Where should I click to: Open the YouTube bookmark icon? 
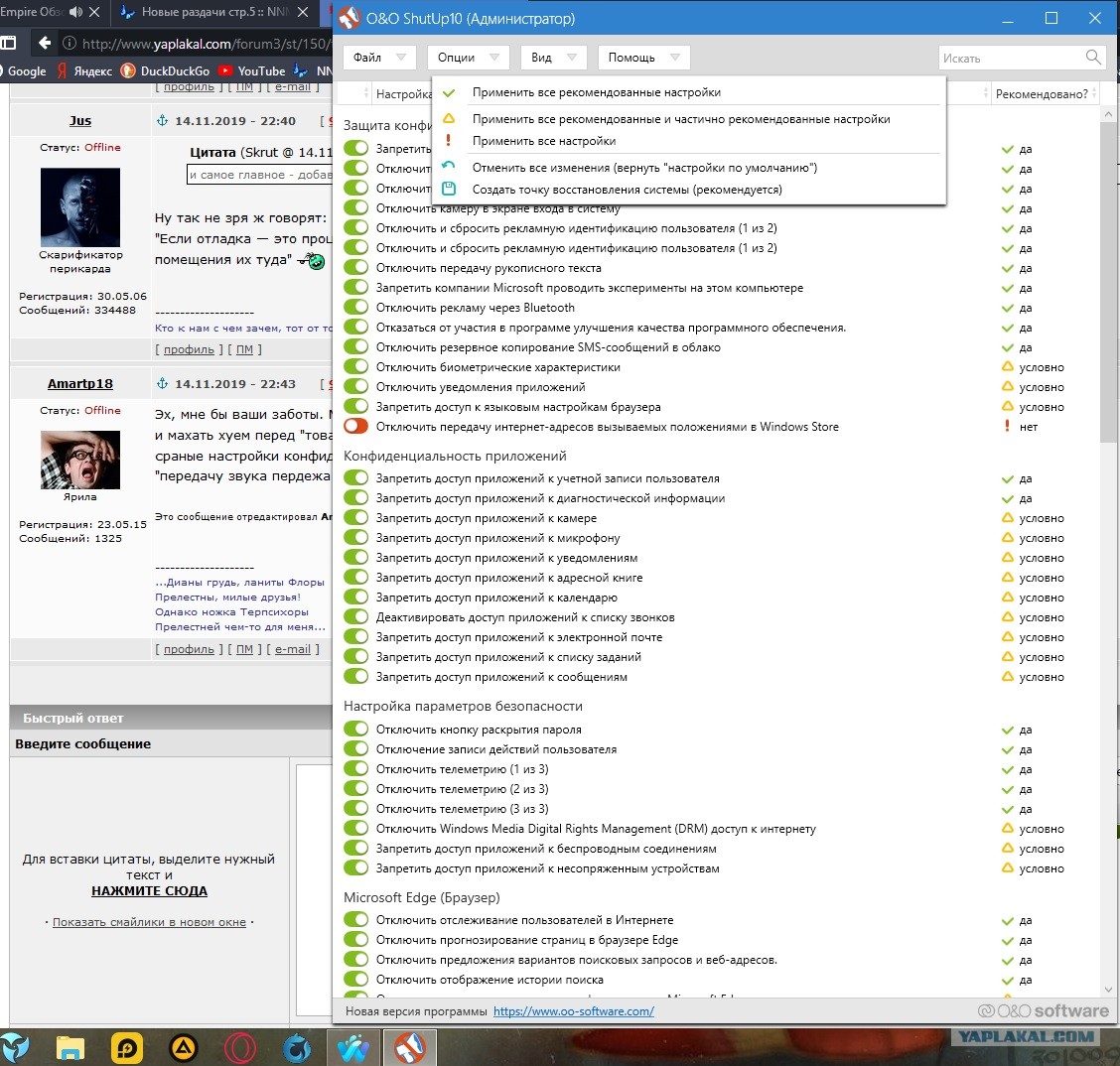tap(225, 70)
